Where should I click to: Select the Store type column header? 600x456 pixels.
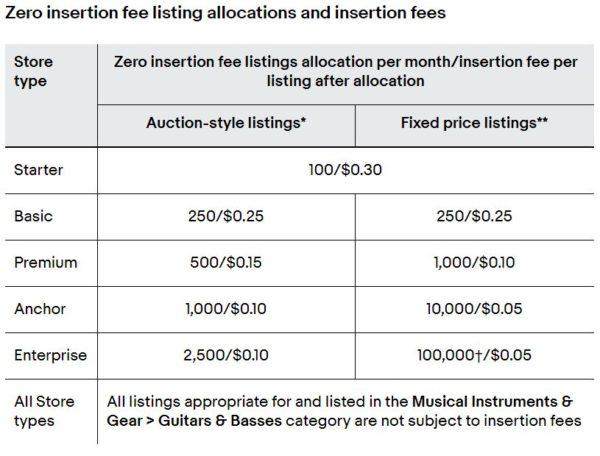(33, 71)
